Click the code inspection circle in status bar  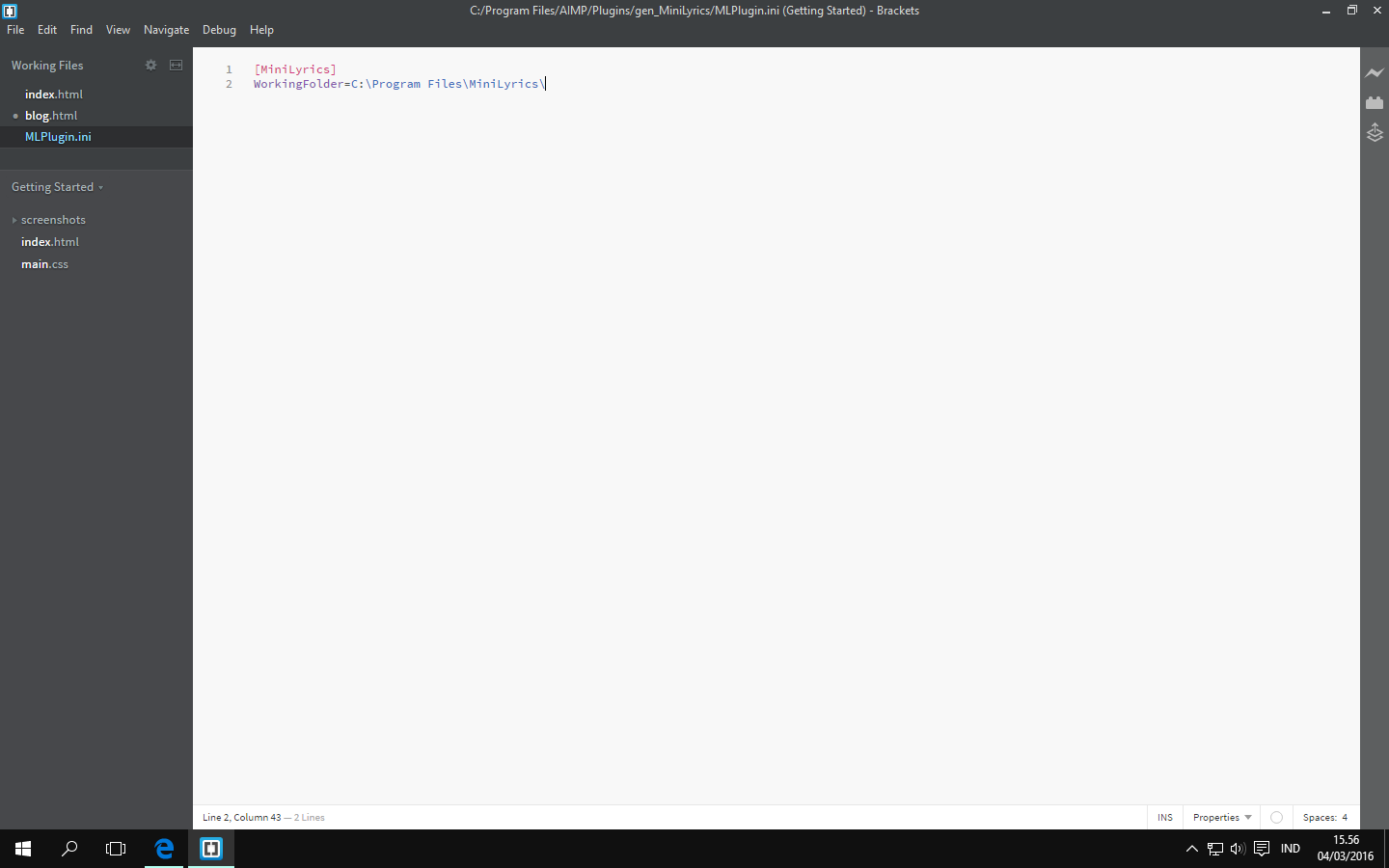pyautogui.click(x=1276, y=817)
